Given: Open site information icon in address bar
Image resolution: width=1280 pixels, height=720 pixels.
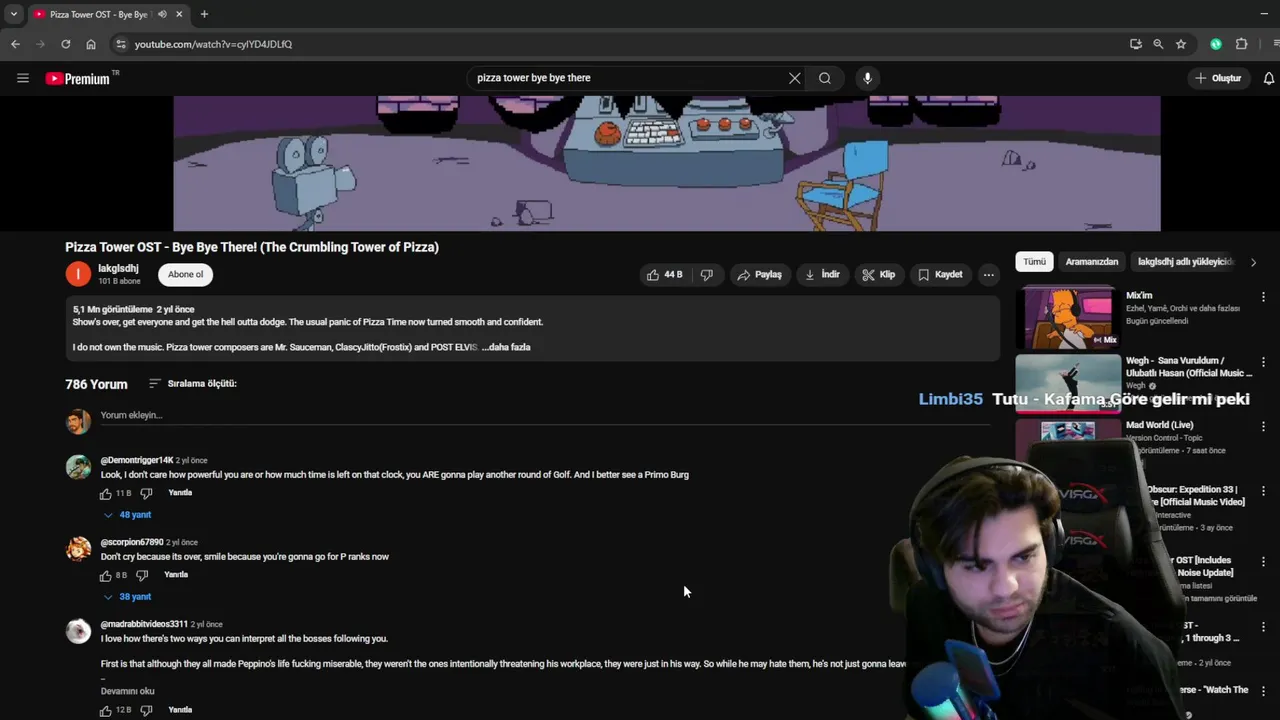Looking at the screenshot, I should (x=121, y=44).
